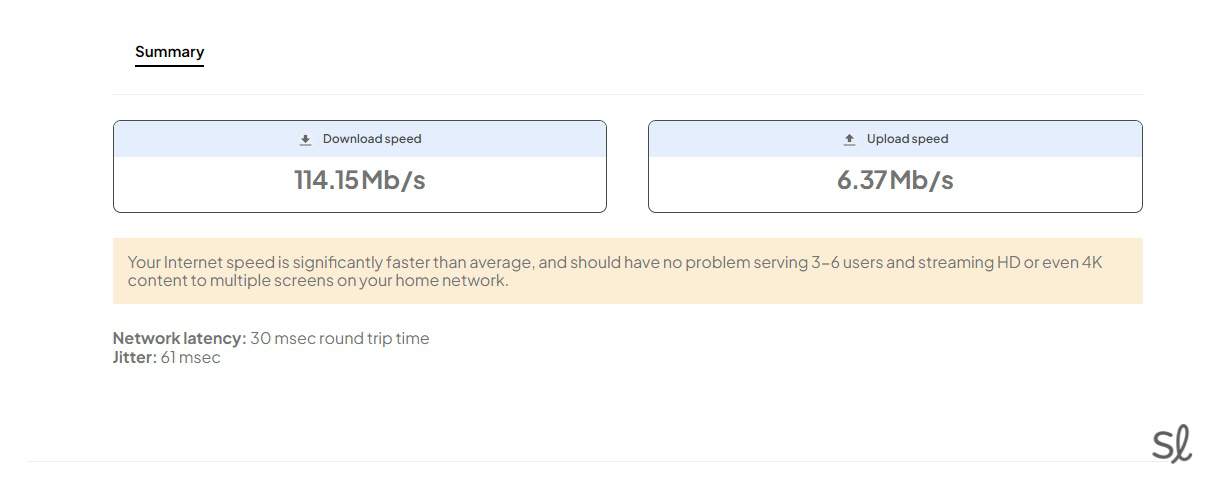Image resolution: width=1205 pixels, height=477 pixels.
Task: Click 'Your Internet speed' at banner start
Action: pyautogui.click(x=201, y=262)
